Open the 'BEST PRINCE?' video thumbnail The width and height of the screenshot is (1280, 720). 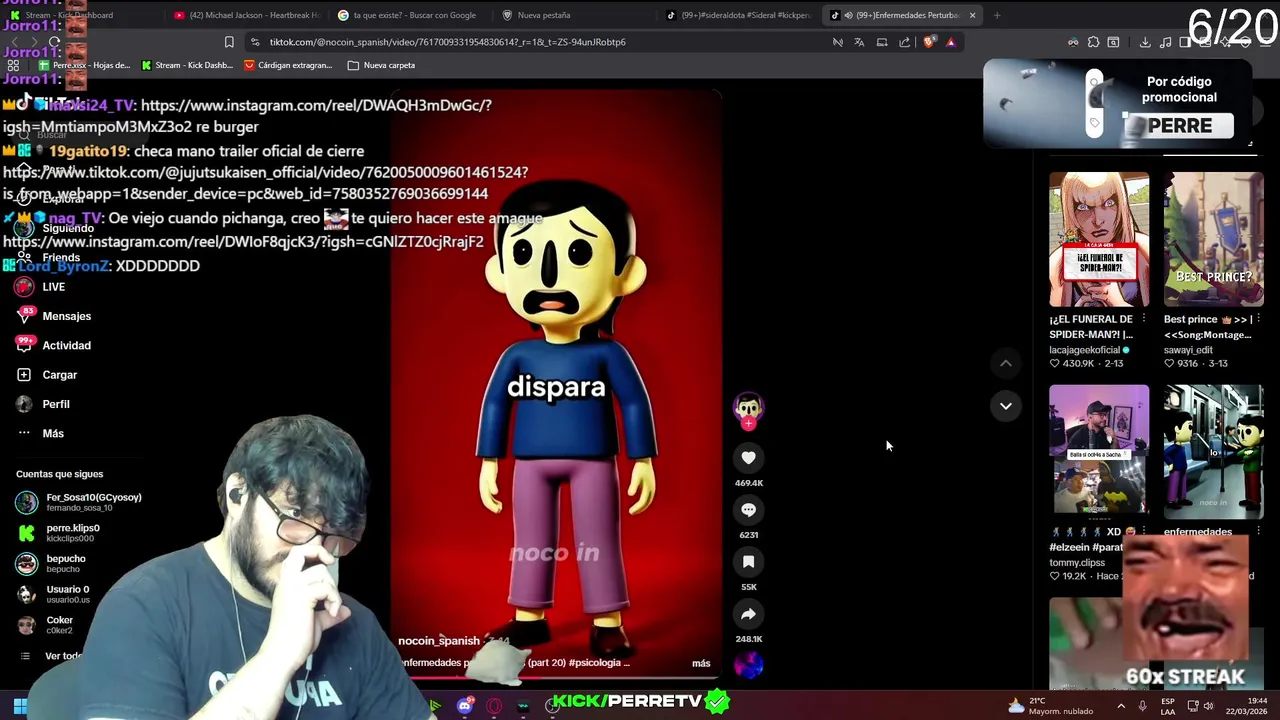(1213, 240)
